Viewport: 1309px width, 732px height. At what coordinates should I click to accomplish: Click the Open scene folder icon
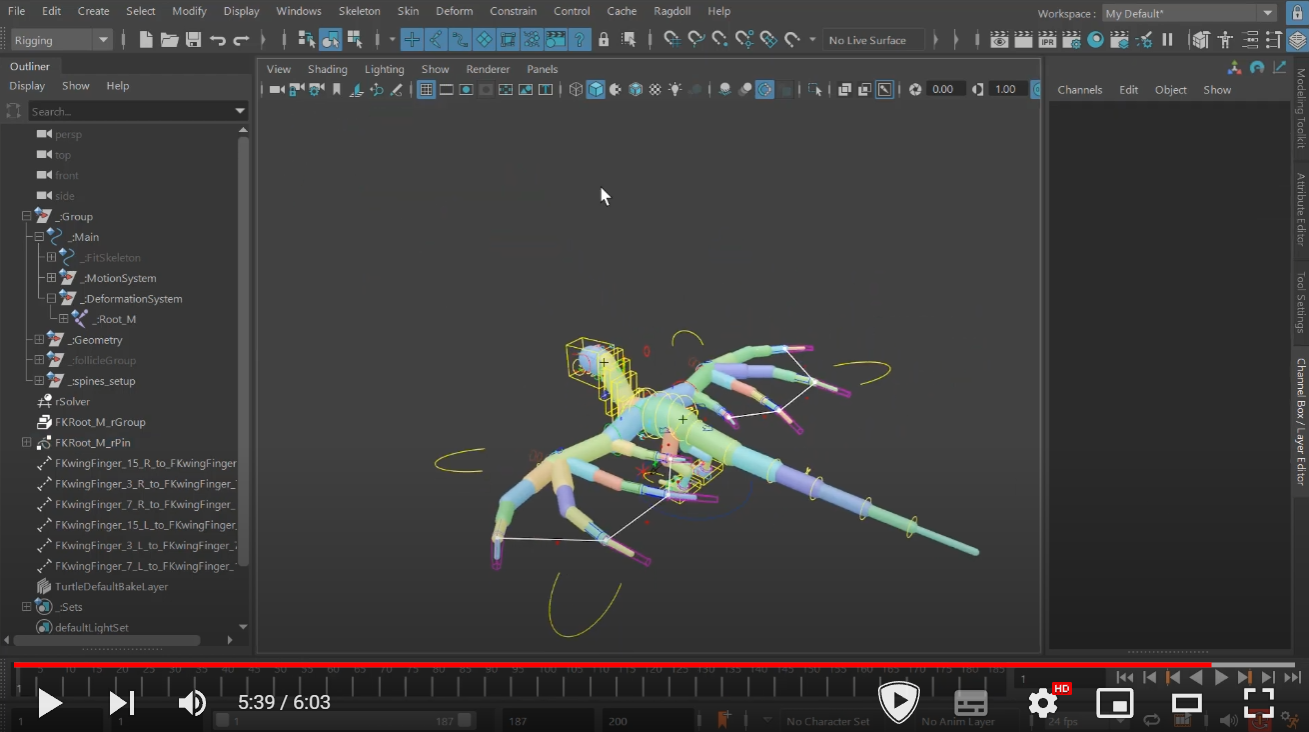169,40
